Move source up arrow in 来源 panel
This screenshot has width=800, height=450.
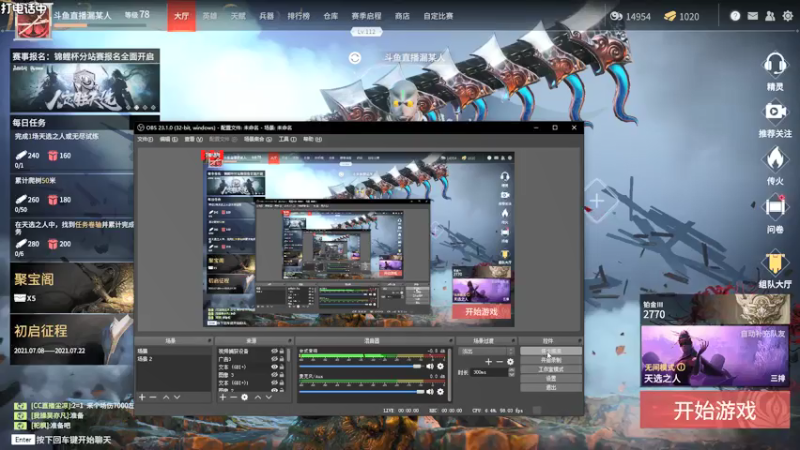click(258, 397)
